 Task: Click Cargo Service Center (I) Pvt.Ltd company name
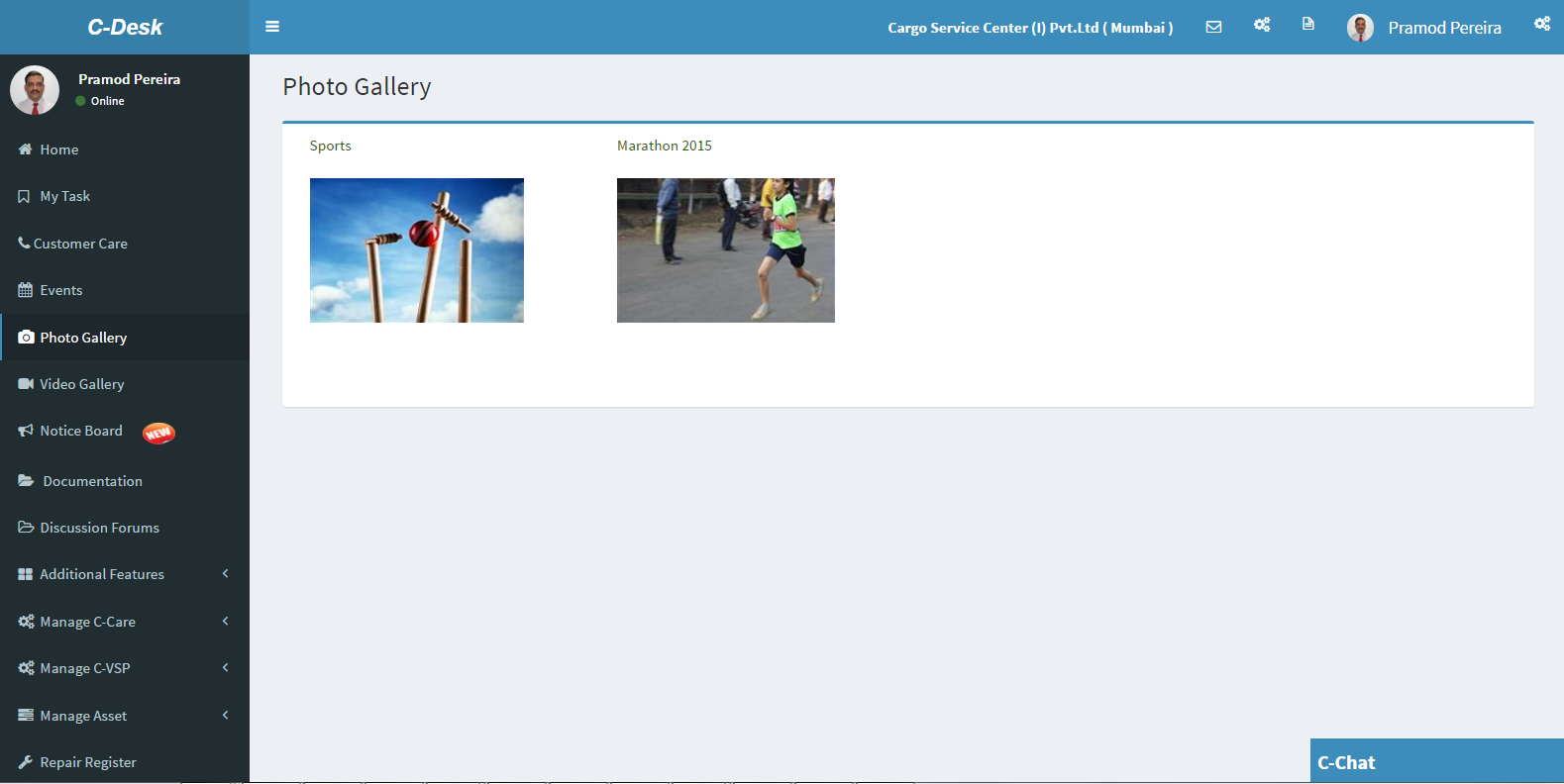click(1030, 28)
